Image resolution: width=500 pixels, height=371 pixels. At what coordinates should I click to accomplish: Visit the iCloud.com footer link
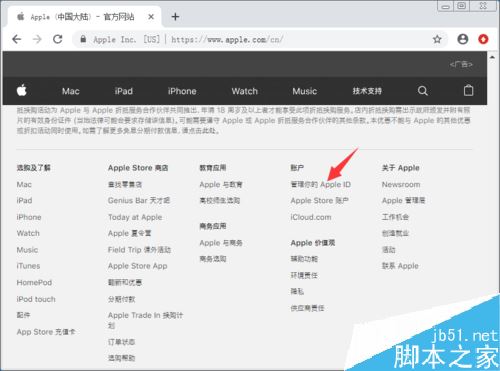[x=311, y=217]
